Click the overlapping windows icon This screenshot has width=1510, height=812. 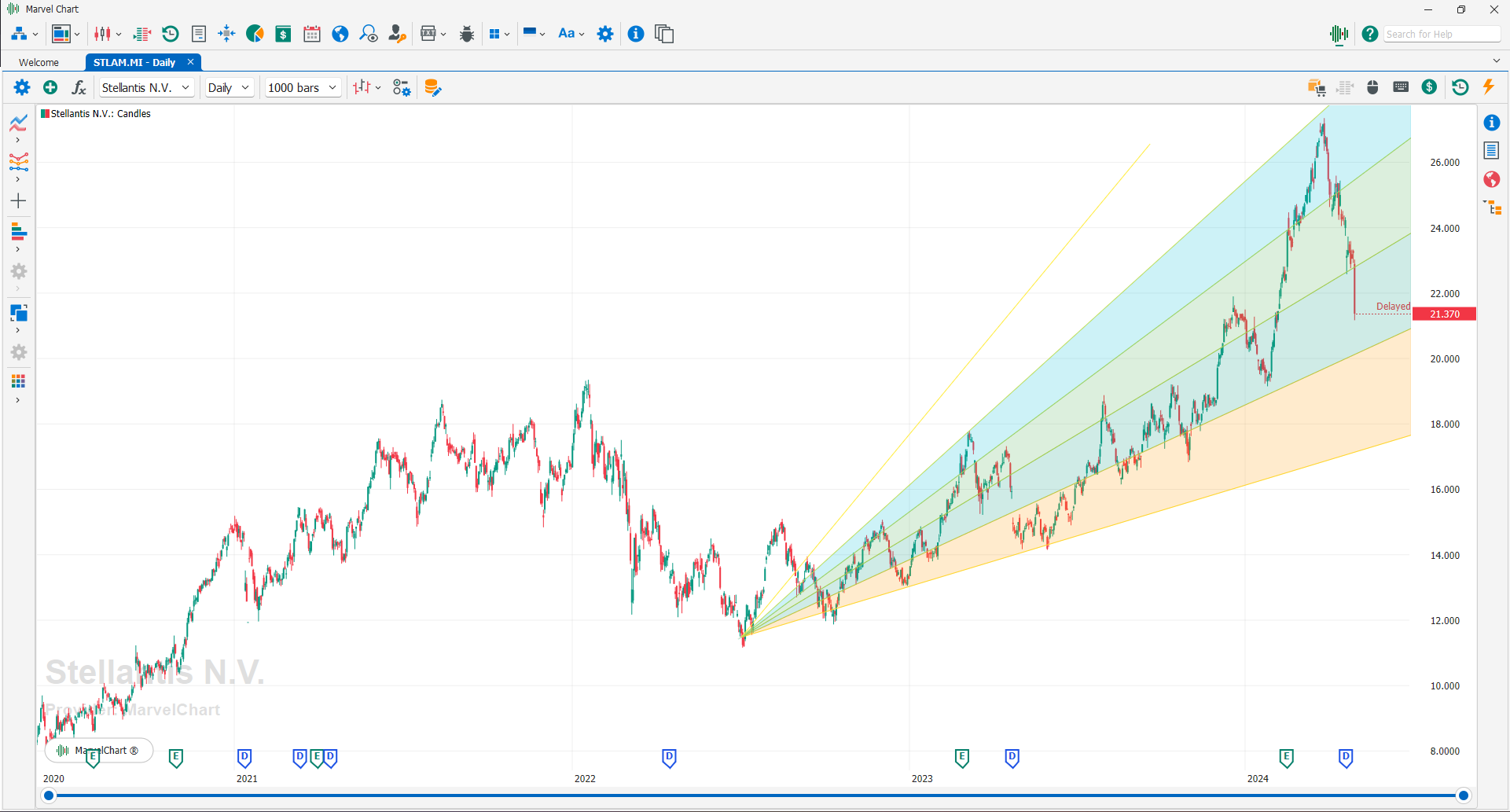664,34
